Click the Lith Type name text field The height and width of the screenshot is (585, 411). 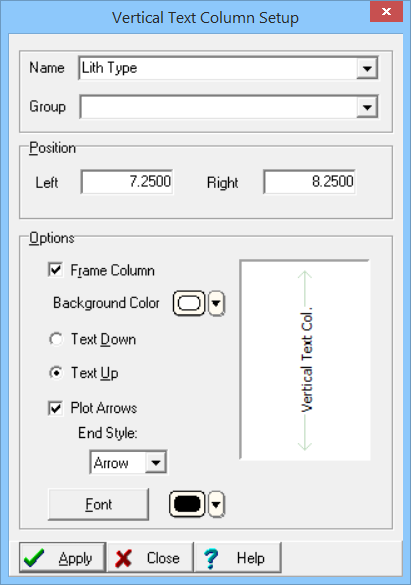coord(218,68)
